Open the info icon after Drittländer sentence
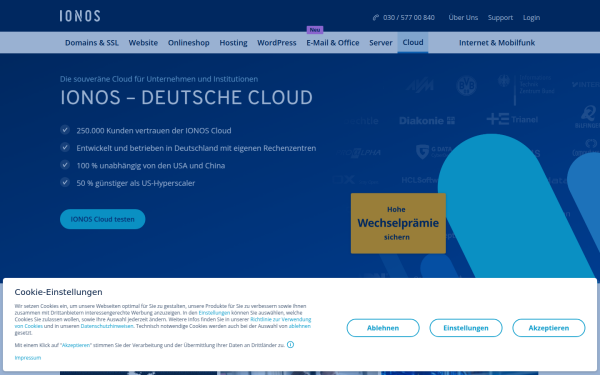The width and height of the screenshot is (600, 375). coord(290,345)
